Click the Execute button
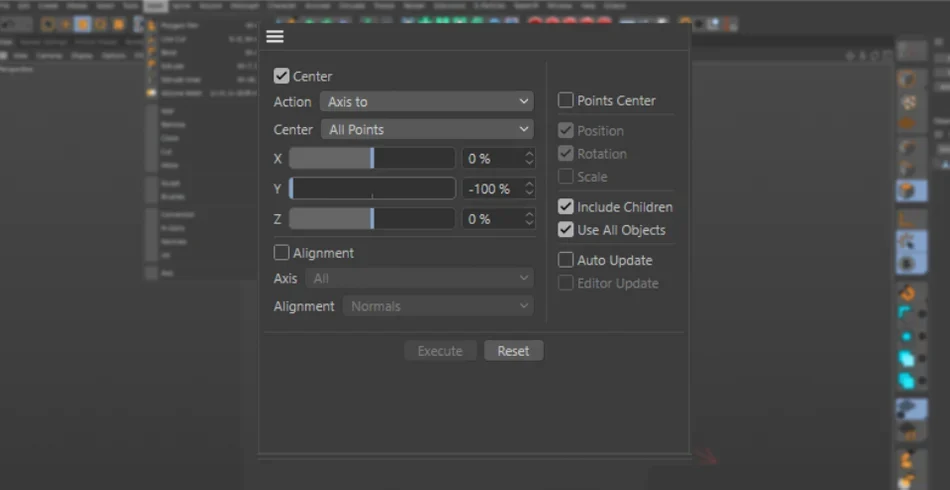950x490 pixels. coord(440,351)
